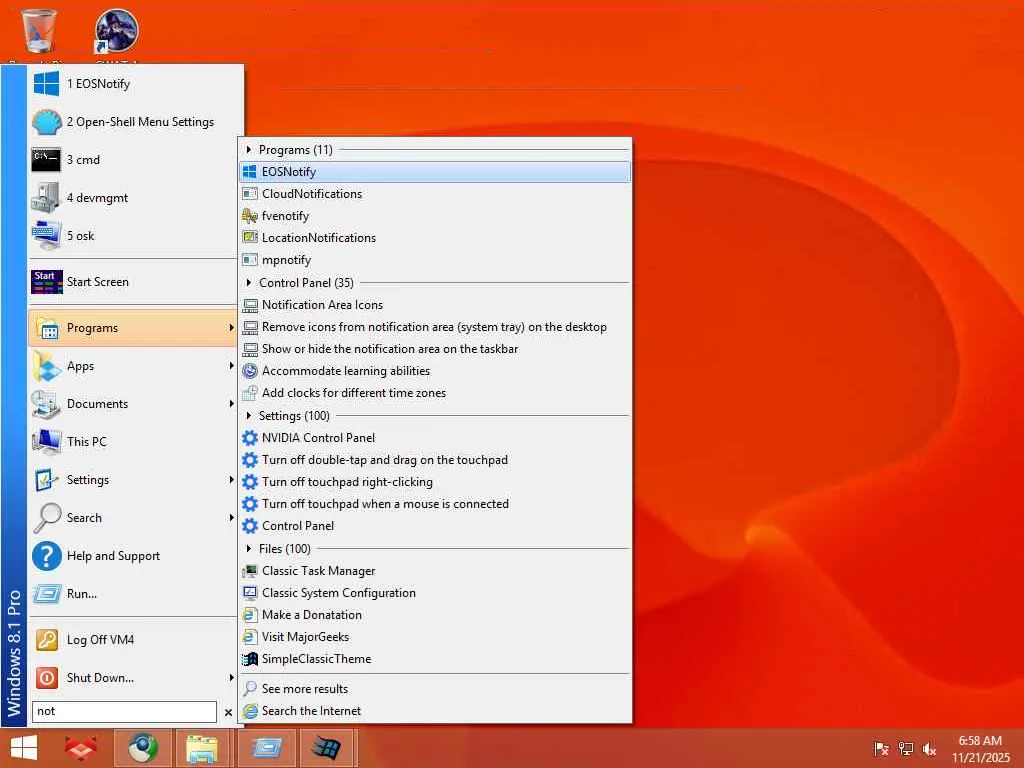
Task: Open the file explorer taskbar icon
Action: [x=202, y=748]
